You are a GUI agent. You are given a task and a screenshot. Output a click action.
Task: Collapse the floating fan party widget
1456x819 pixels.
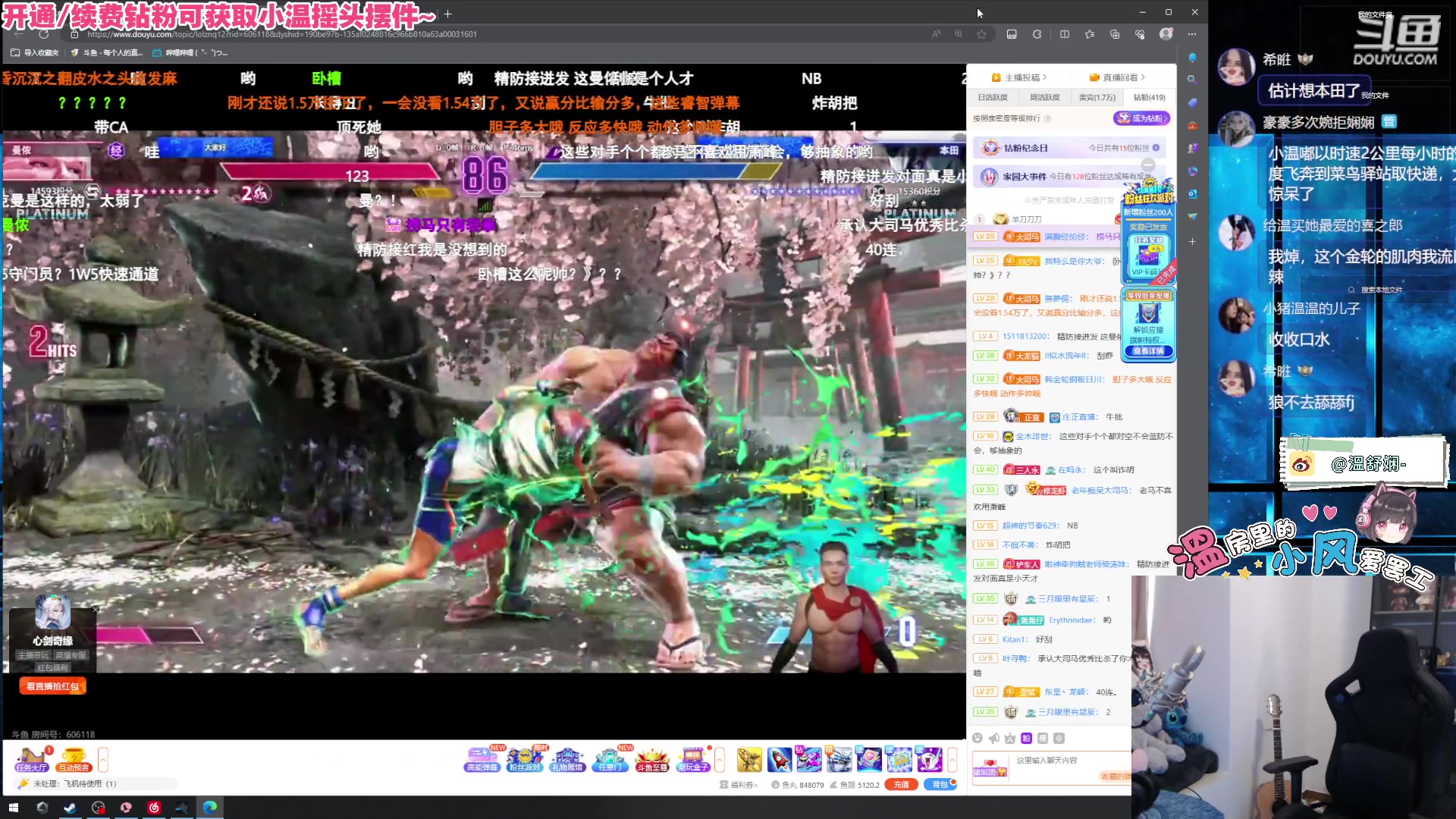coord(1148,165)
